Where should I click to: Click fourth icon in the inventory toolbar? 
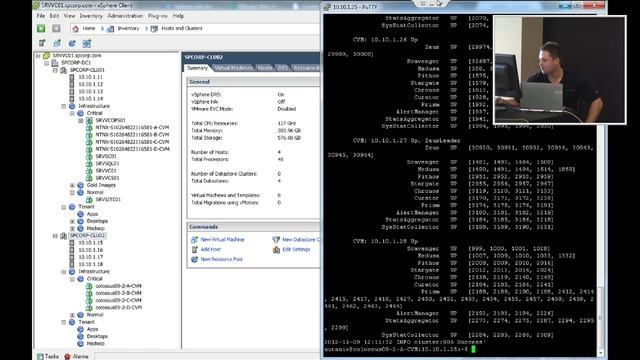point(87,43)
